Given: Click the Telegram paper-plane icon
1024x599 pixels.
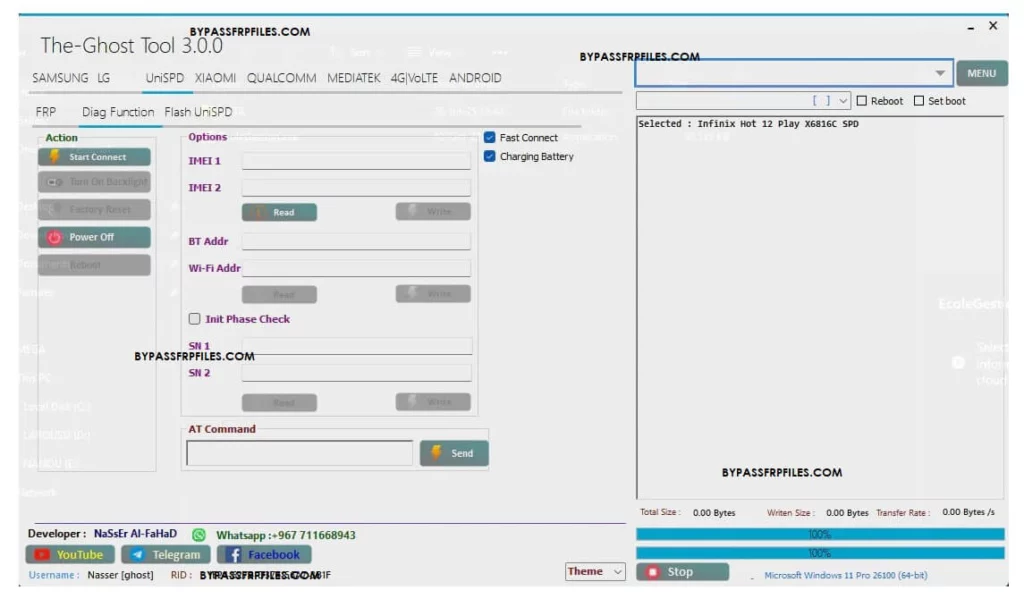Looking at the screenshot, I should tap(137, 555).
